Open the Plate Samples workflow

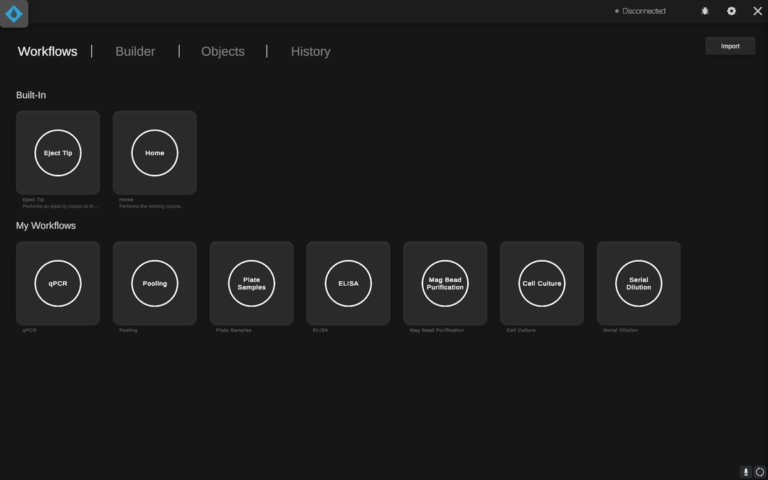coord(252,283)
